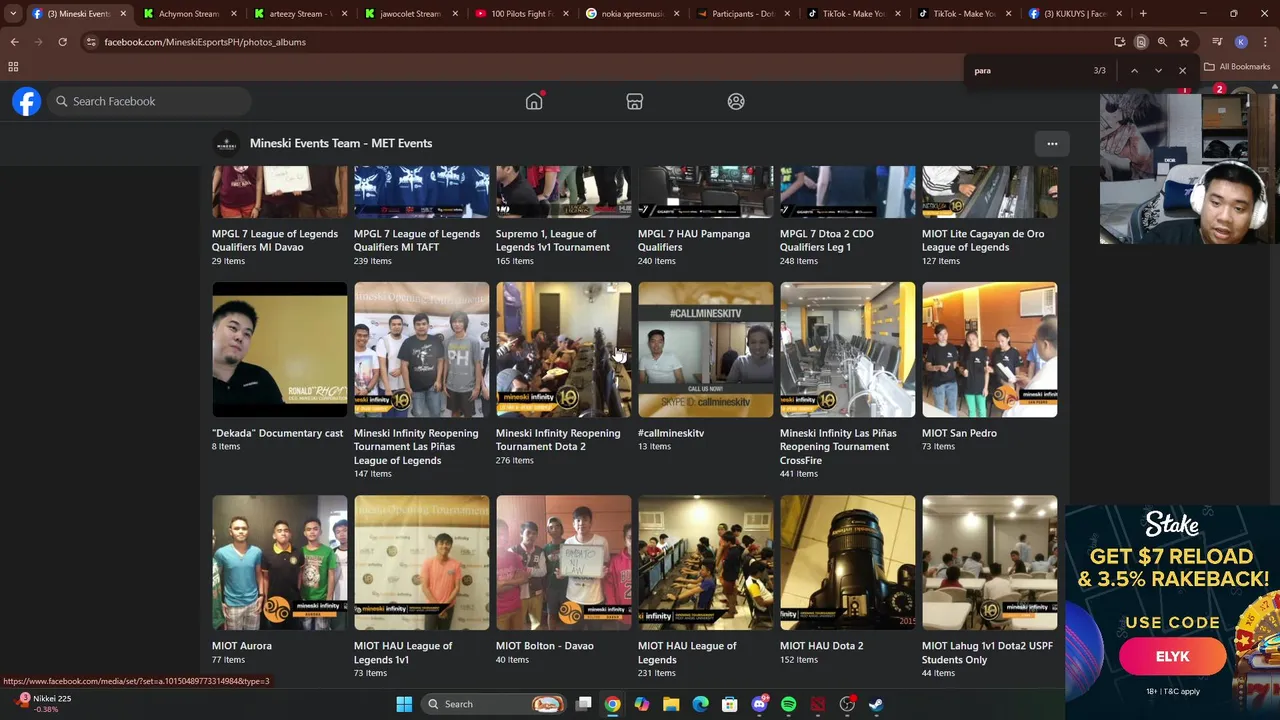Jump to previous find result
This screenshot has height=720, width=1280.
point(1134,71)
